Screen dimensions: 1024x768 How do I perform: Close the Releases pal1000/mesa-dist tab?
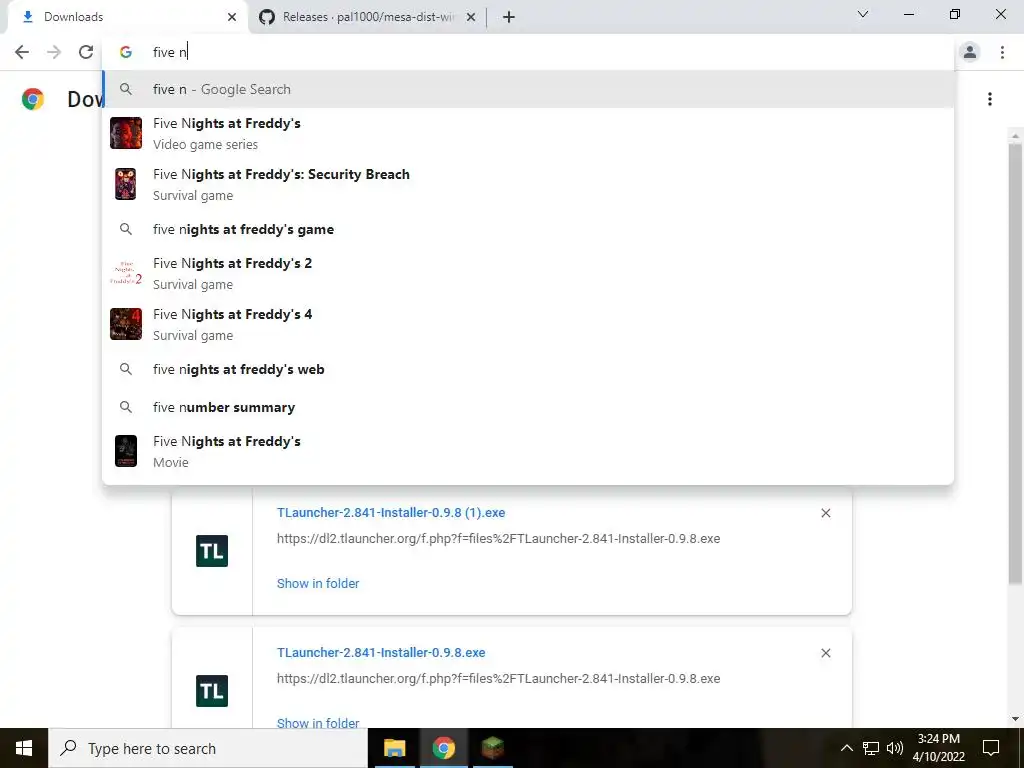click(470, 17)
